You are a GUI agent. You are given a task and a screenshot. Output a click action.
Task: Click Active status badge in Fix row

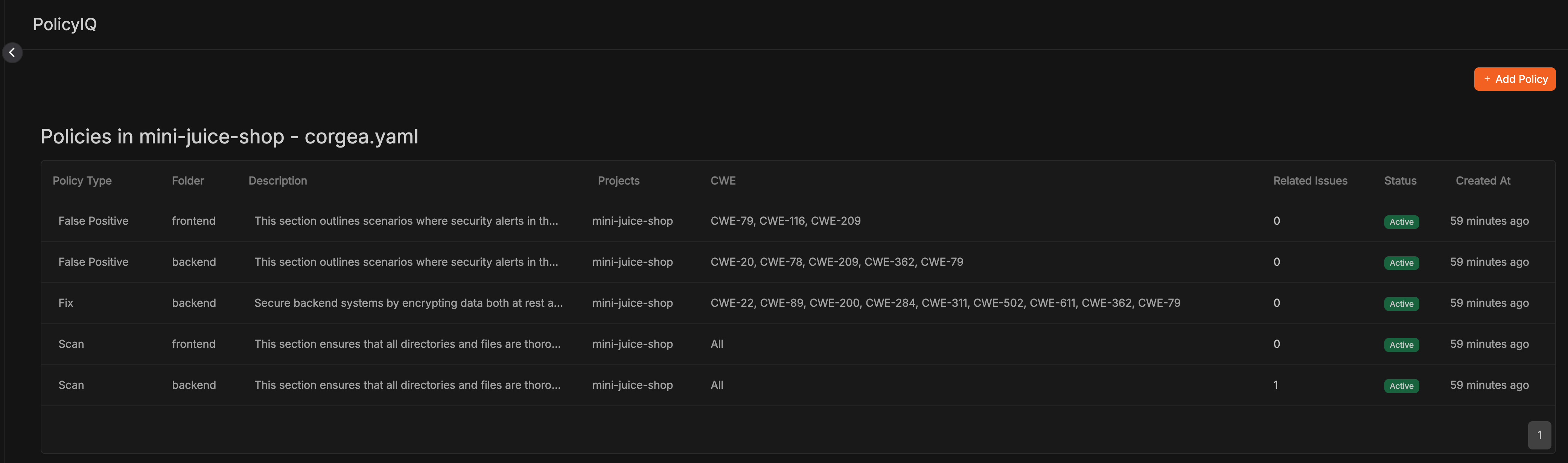(x=1401, y=304)
